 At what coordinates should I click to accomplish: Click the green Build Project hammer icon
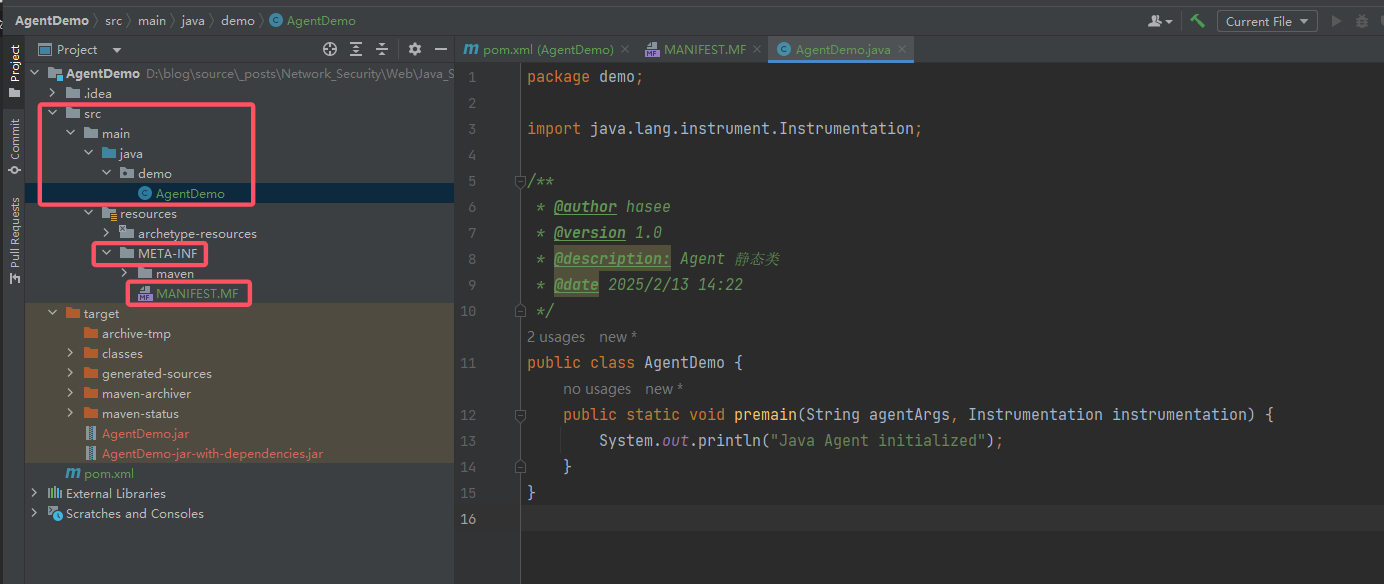(x=1197, y=21)
